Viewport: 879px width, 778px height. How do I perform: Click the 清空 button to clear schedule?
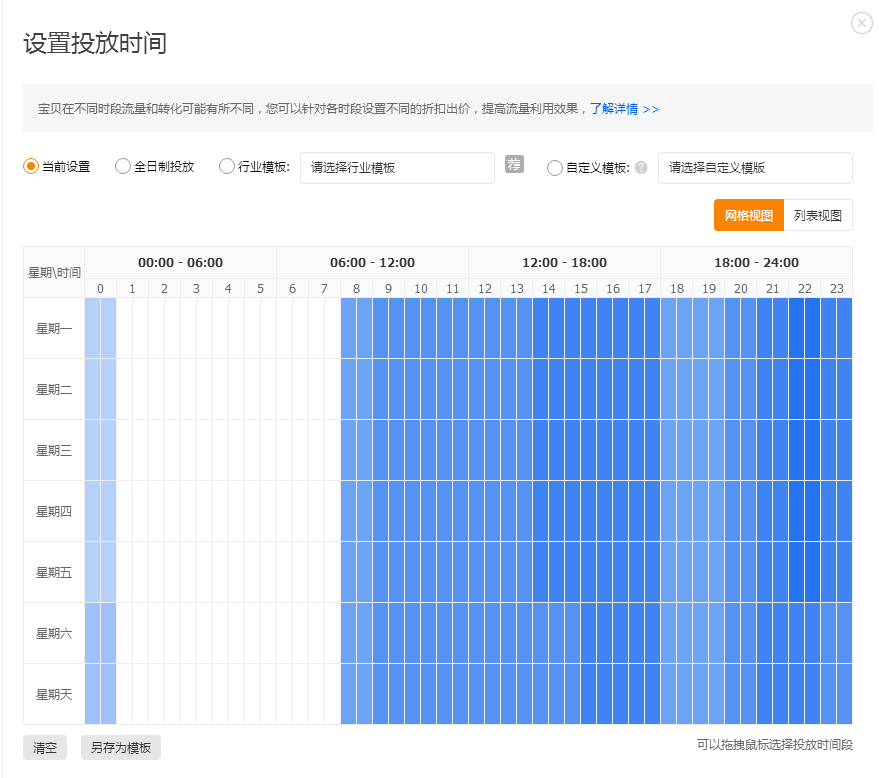(44, 747)
